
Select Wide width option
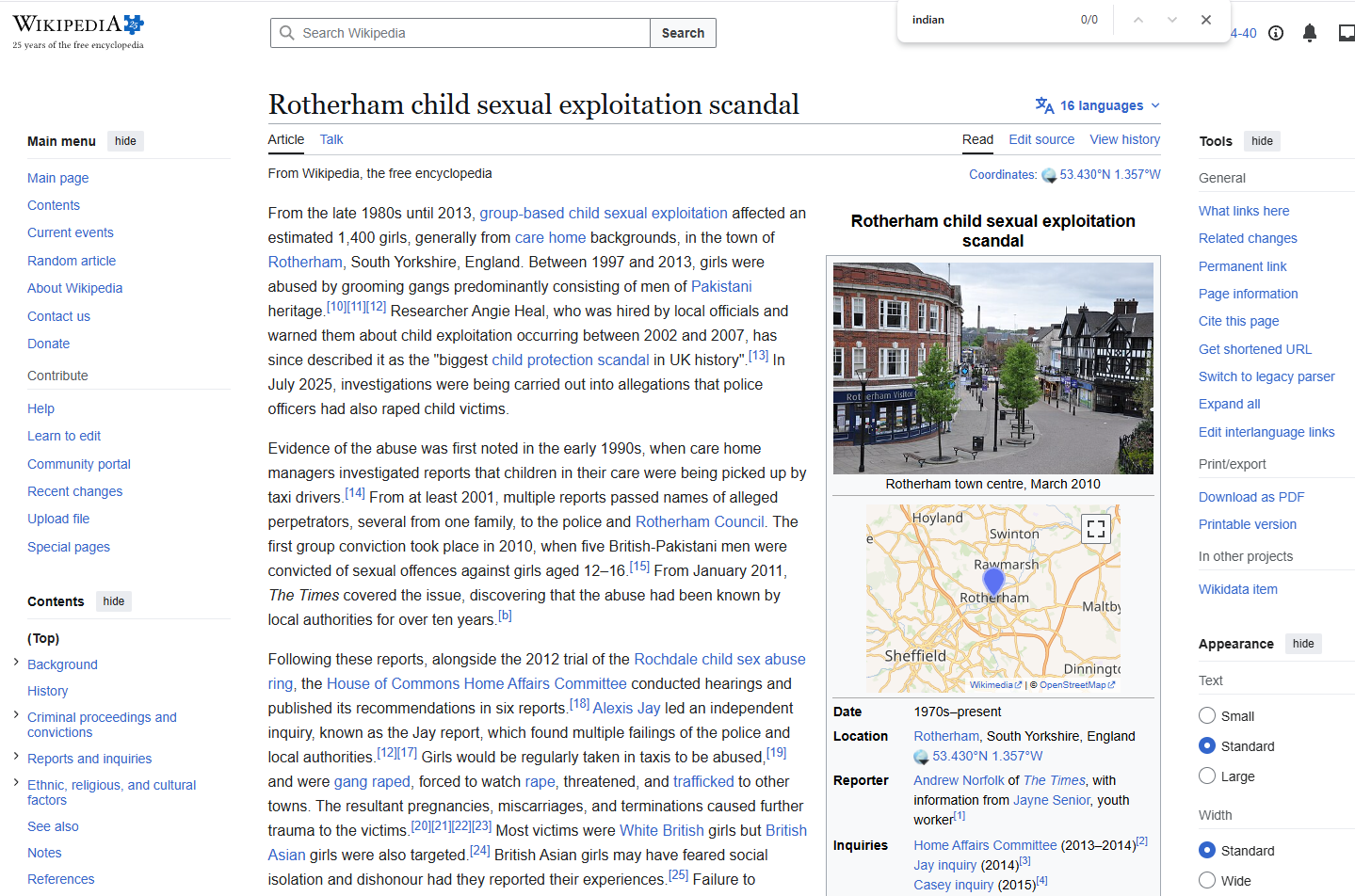pyautogui.click(x=1207, y=880)
